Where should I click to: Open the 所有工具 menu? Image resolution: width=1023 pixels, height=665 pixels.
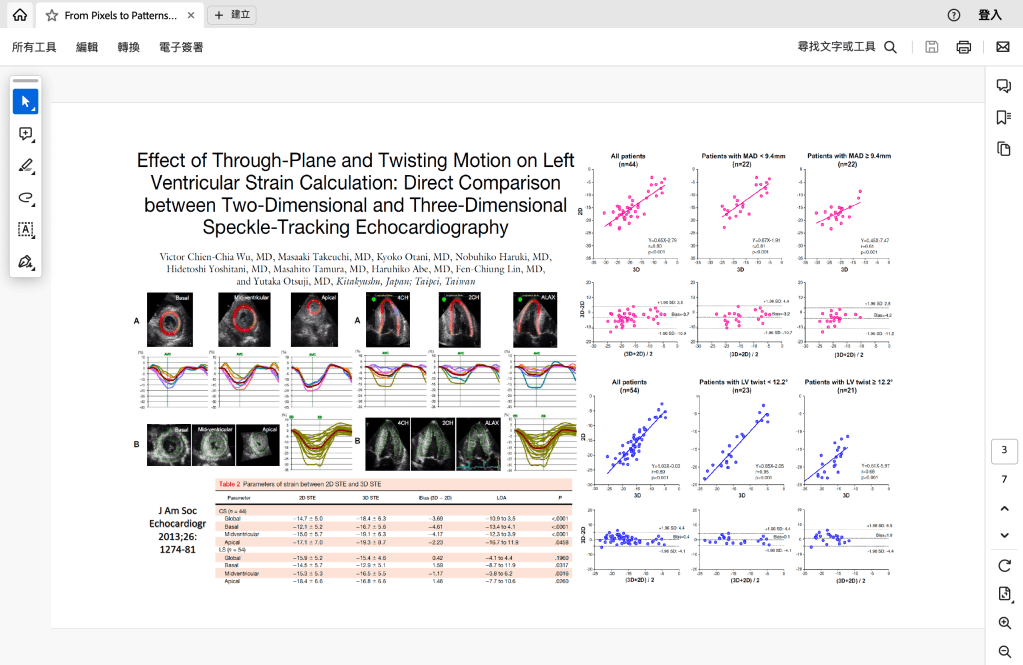pos(34,47)
